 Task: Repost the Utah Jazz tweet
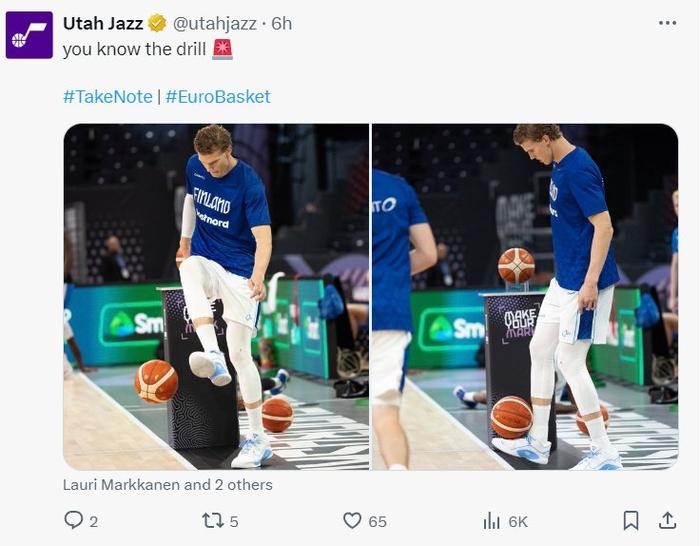213,520
